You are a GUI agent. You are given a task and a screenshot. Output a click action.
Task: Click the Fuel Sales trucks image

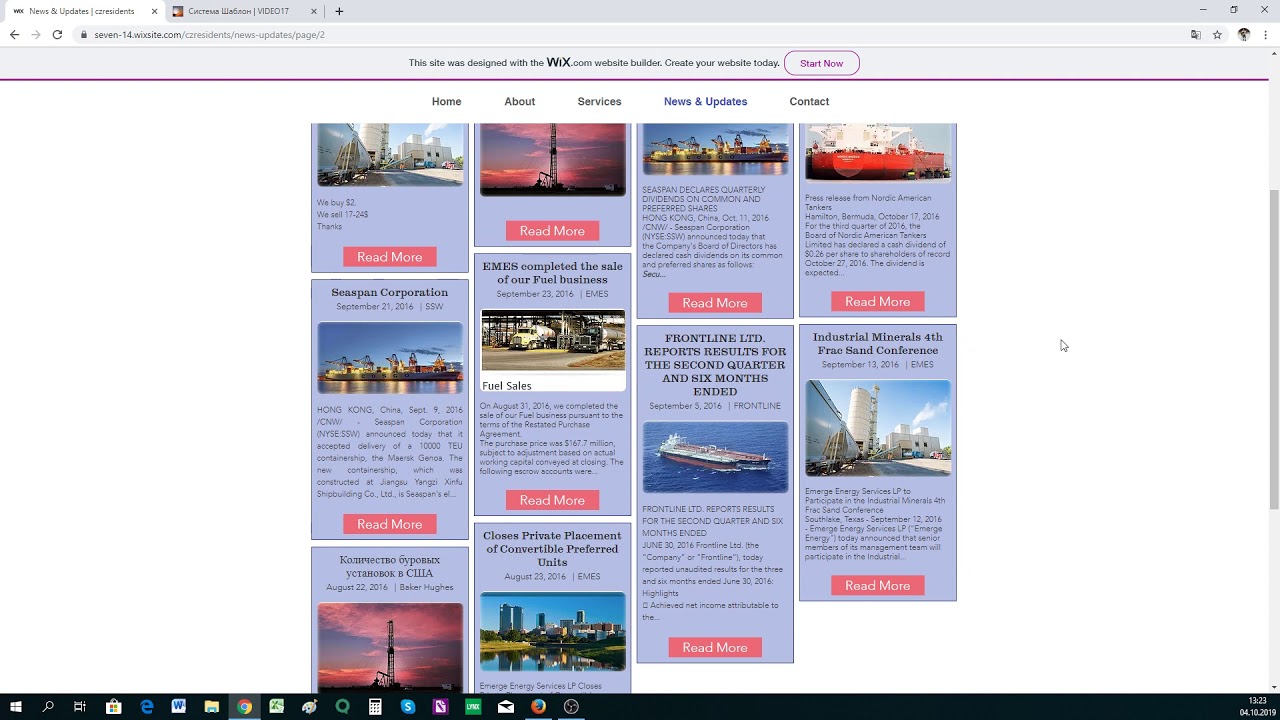[x=552, y=350]
